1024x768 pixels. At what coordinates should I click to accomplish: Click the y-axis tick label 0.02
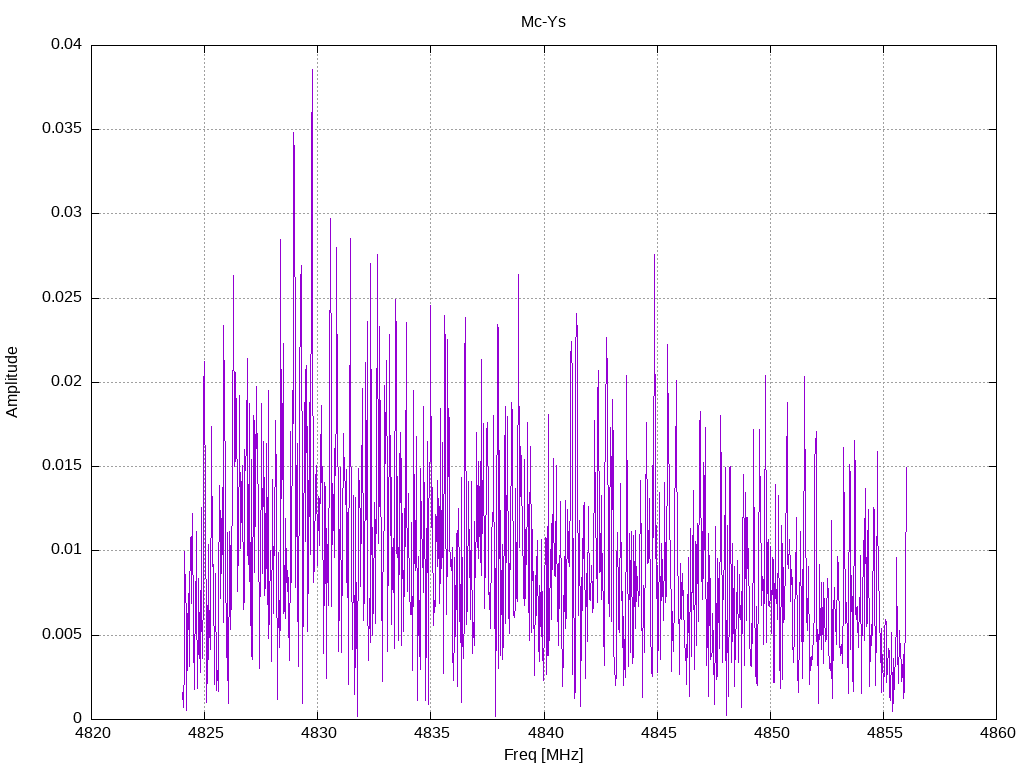pyautogui.click(x=67, y=381)
